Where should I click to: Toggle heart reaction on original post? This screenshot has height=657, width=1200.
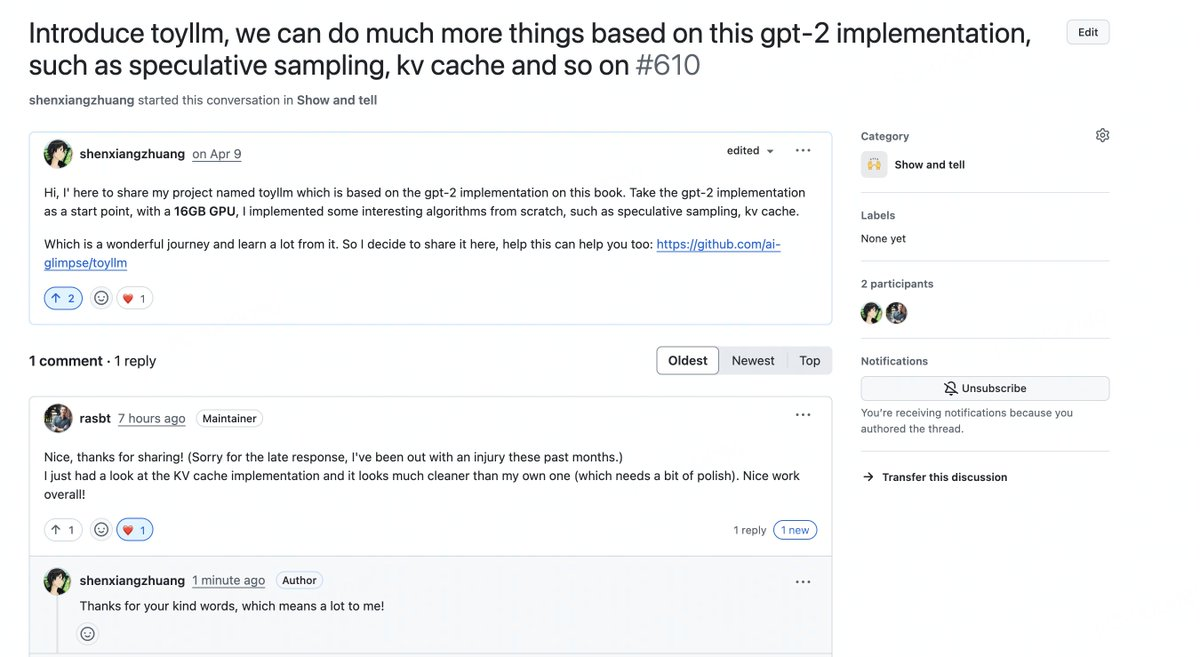pos(134,298)
